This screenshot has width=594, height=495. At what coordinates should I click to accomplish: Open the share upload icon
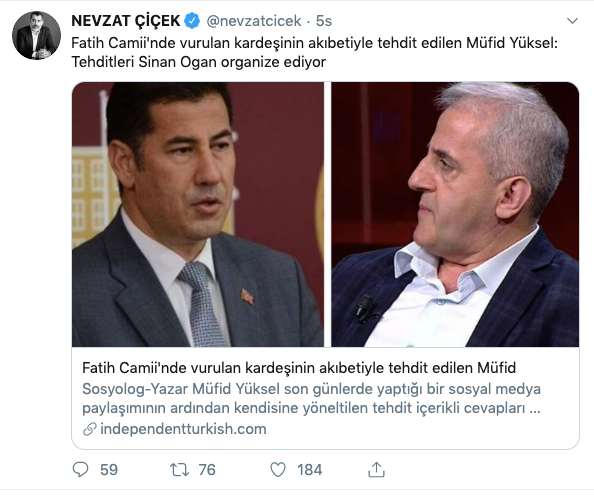coord(376,470)
